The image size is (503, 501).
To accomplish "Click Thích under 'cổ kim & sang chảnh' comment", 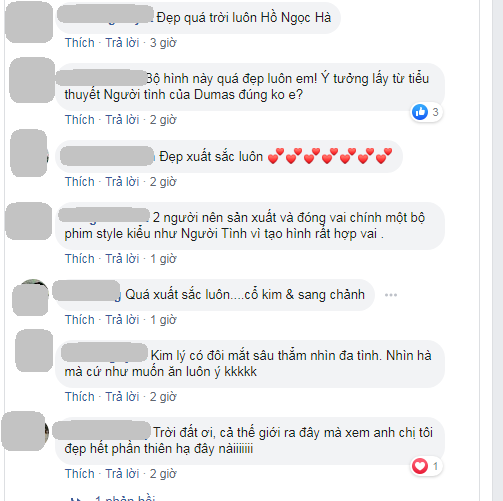I will (x=80, y=320).
